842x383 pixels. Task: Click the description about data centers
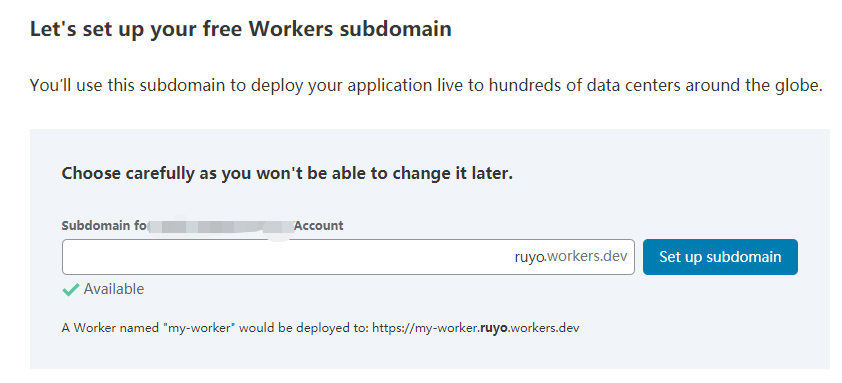[426, 85]
